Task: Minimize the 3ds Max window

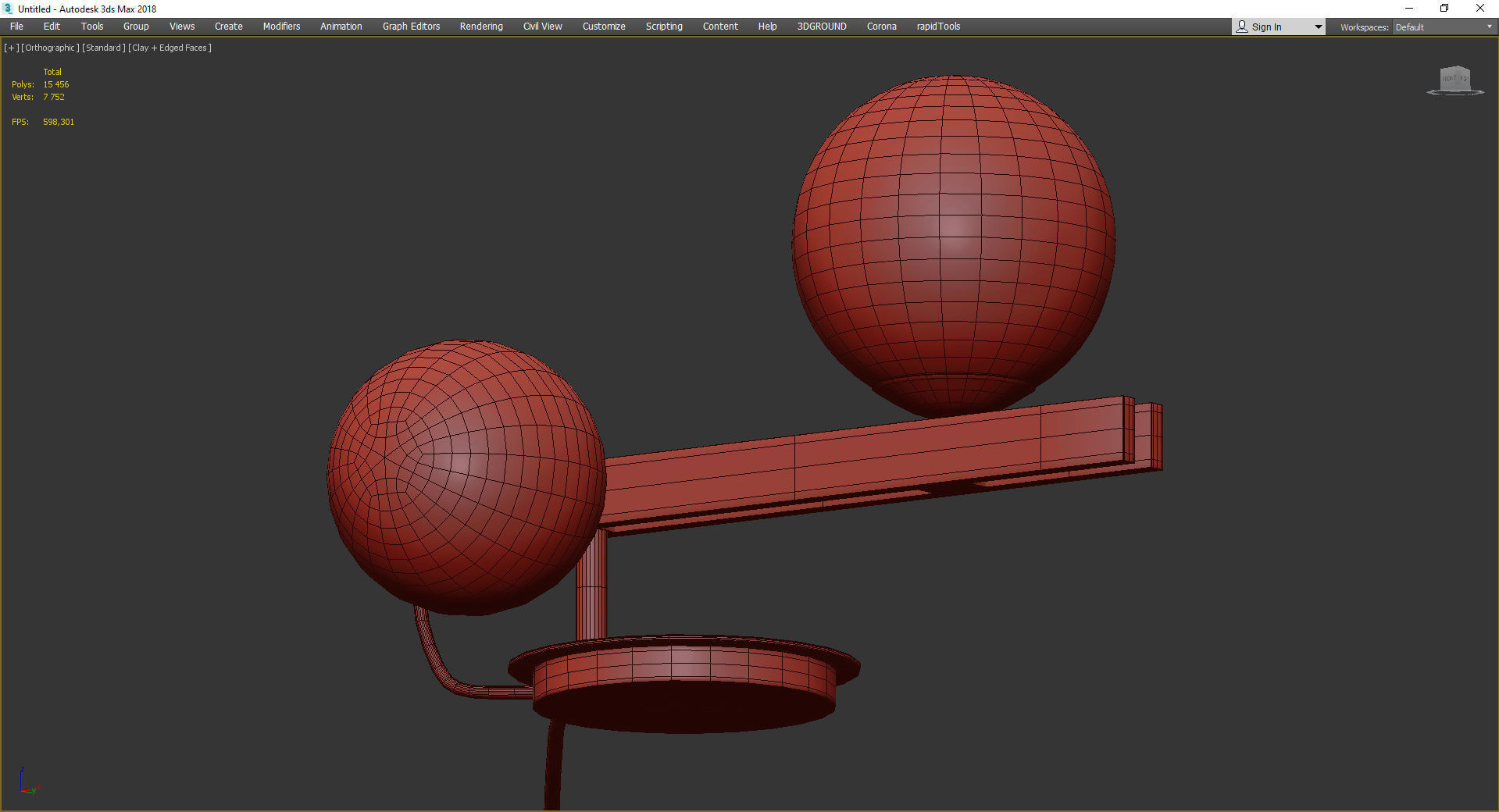Action: (x=1409, y=9)
